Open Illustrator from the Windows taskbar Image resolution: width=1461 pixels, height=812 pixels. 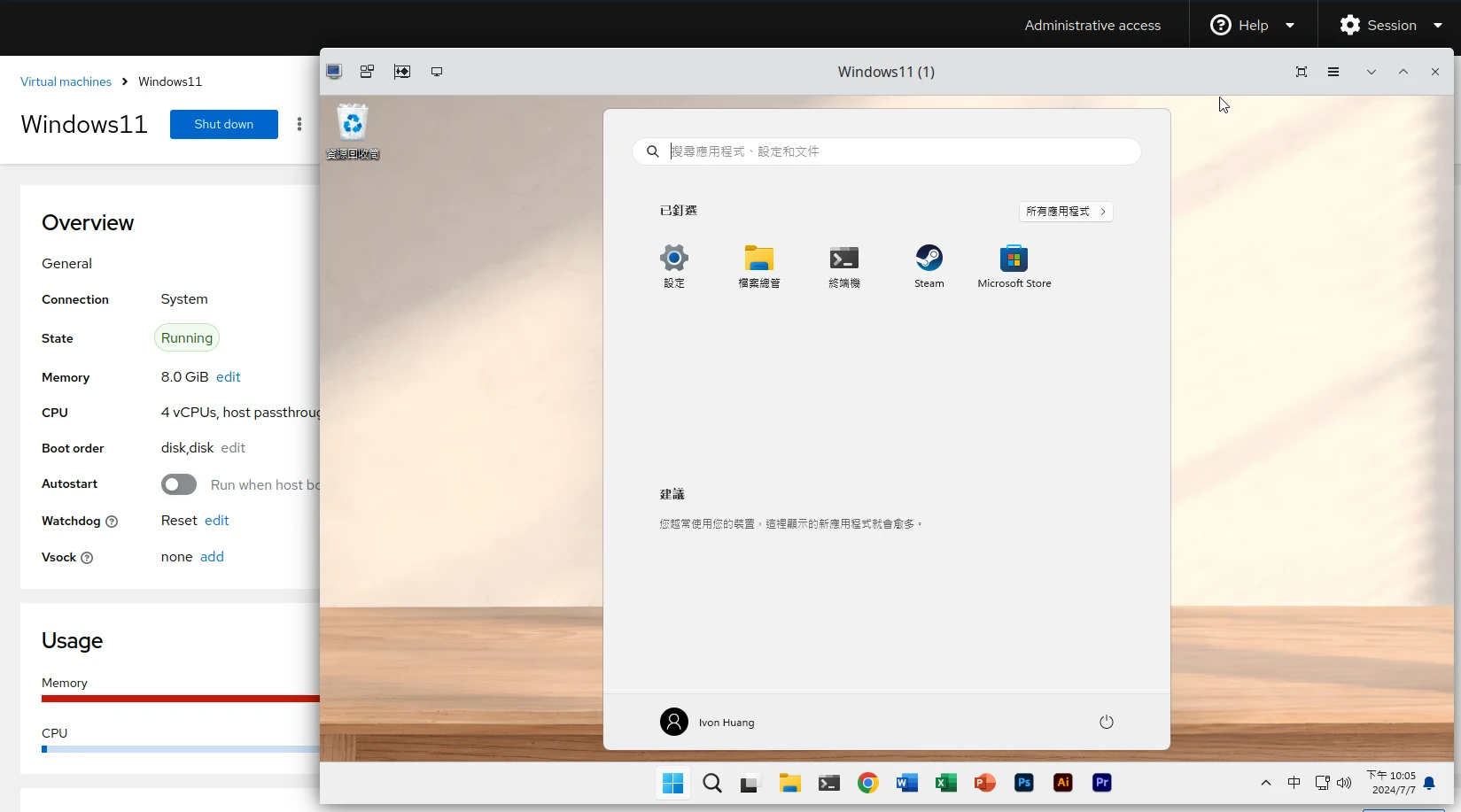tap(1062, 783)
